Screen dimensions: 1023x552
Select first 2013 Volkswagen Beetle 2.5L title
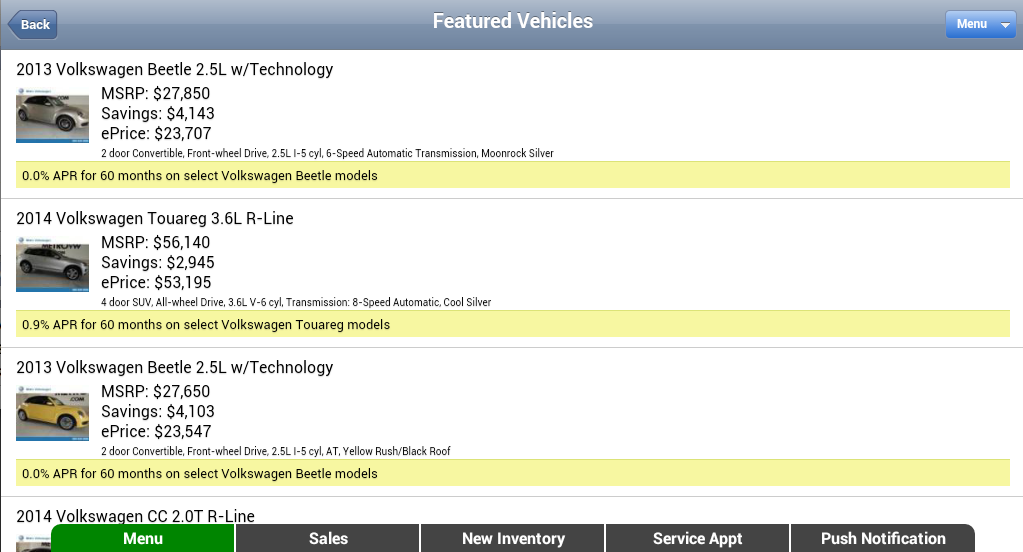tap(175, 69)
